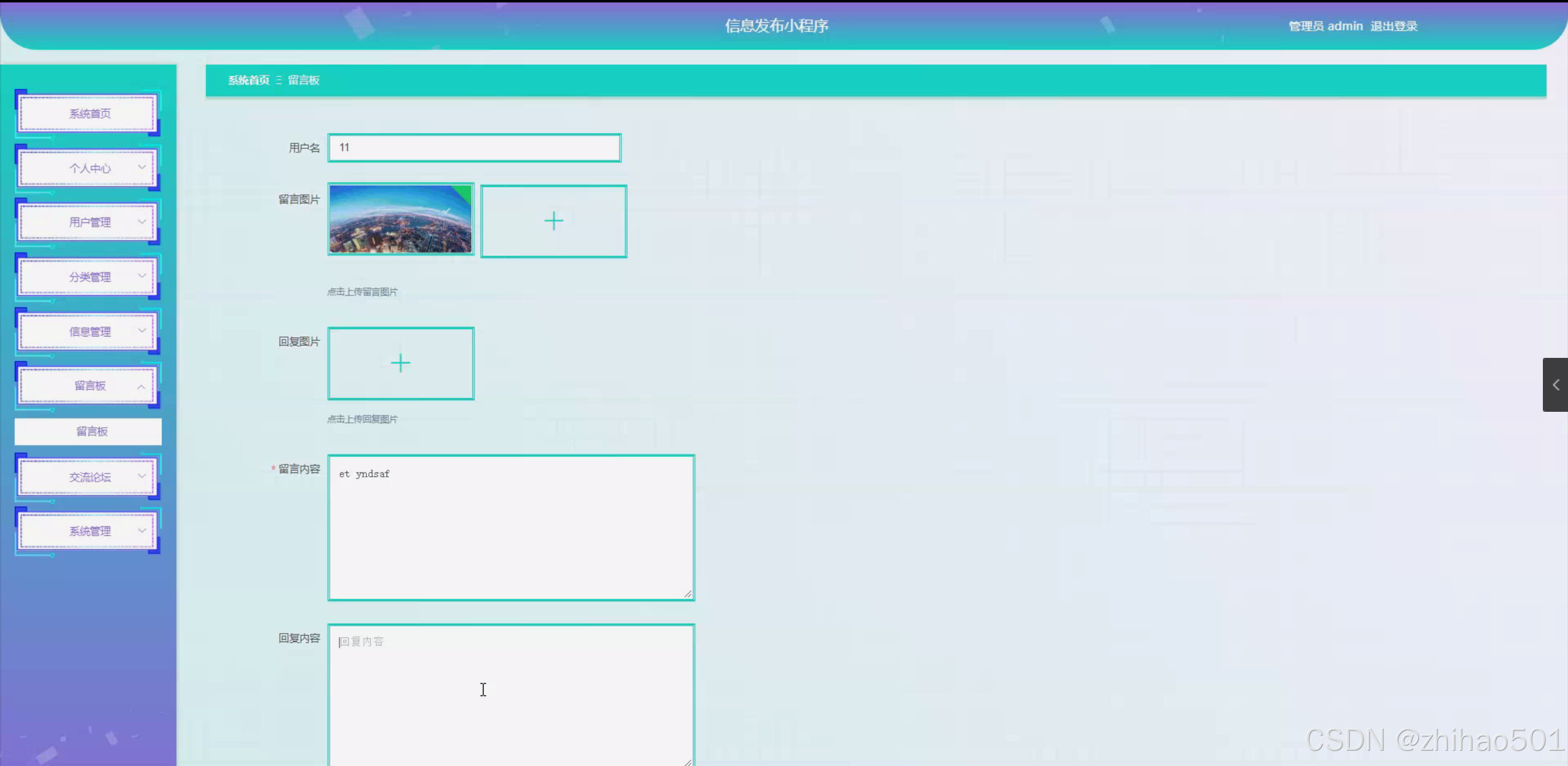This screenshot has height=766, width=1568.
Task: Open the uploaded city skyline thumbnail
Action: point(400,219)
